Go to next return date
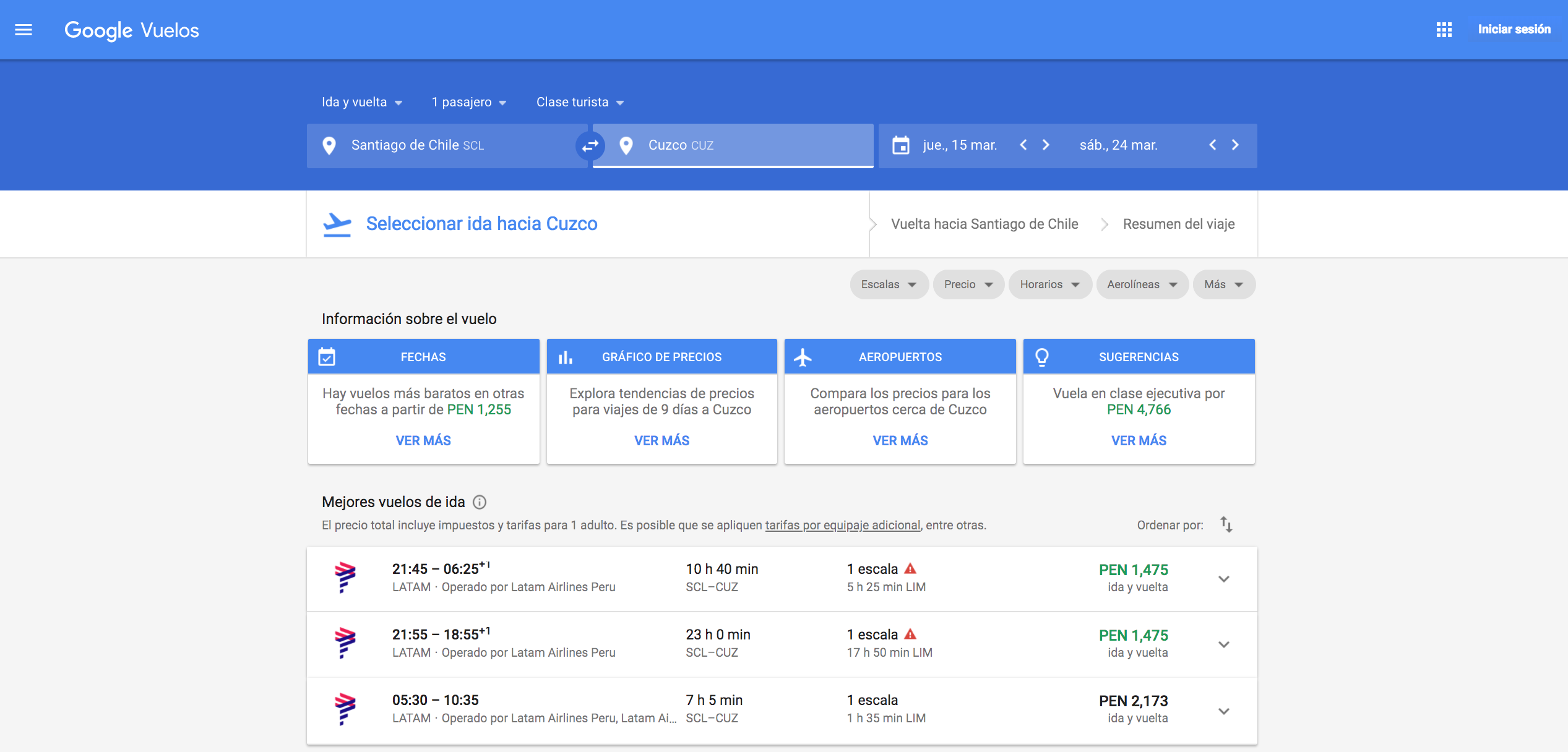 (1235, 145)
